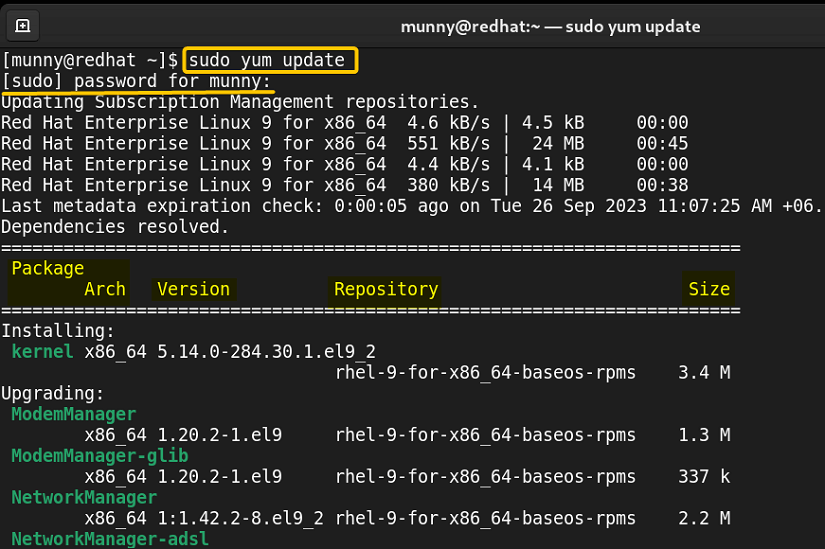Click the 'Arch' column header

pos(105,289)
